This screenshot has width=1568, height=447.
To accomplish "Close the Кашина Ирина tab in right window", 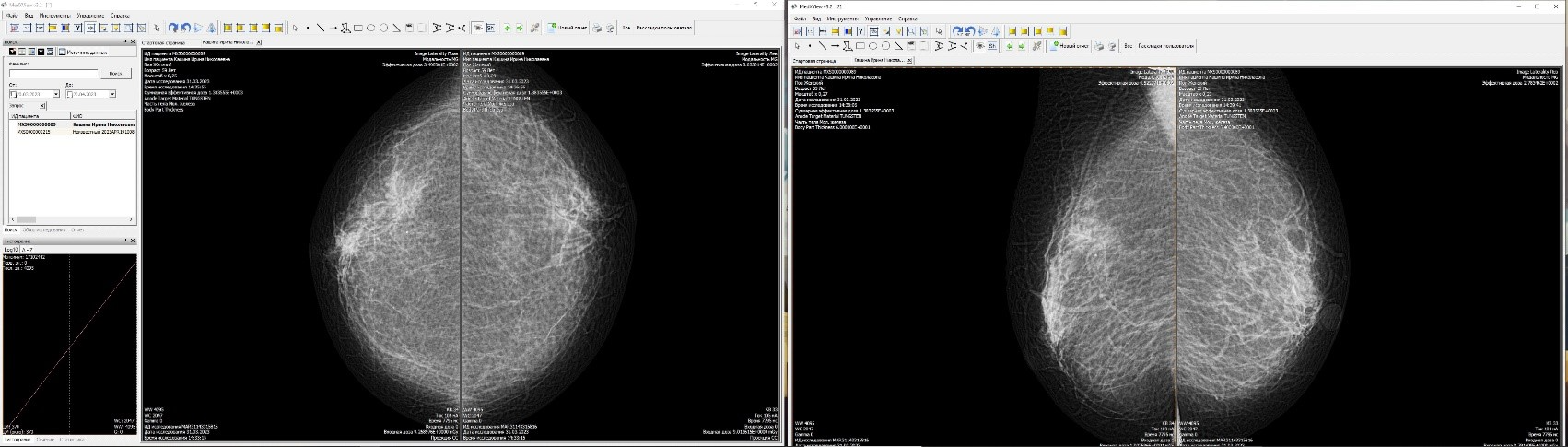I will tap(909, 61).
